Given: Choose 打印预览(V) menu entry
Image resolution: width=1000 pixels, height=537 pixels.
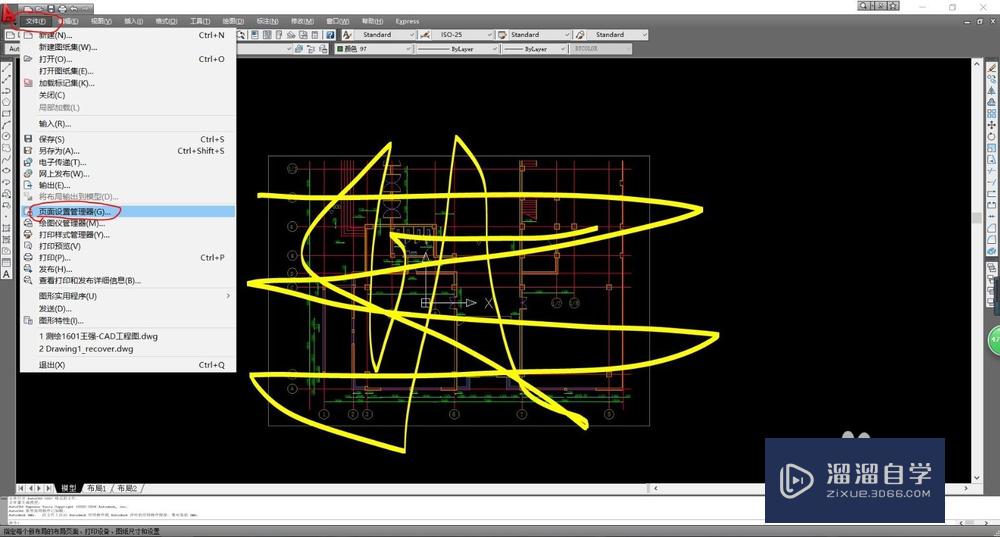Looking at the screenshot, I should [x=128, y=246].
